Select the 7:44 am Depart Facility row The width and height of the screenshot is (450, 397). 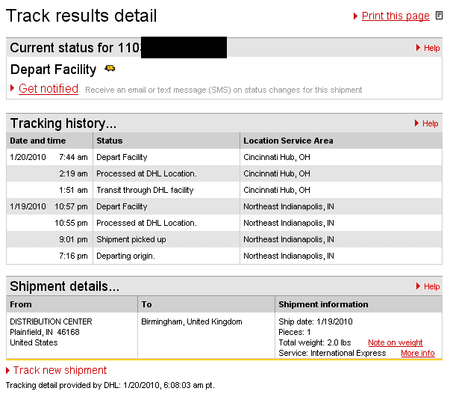coord(224,157)
